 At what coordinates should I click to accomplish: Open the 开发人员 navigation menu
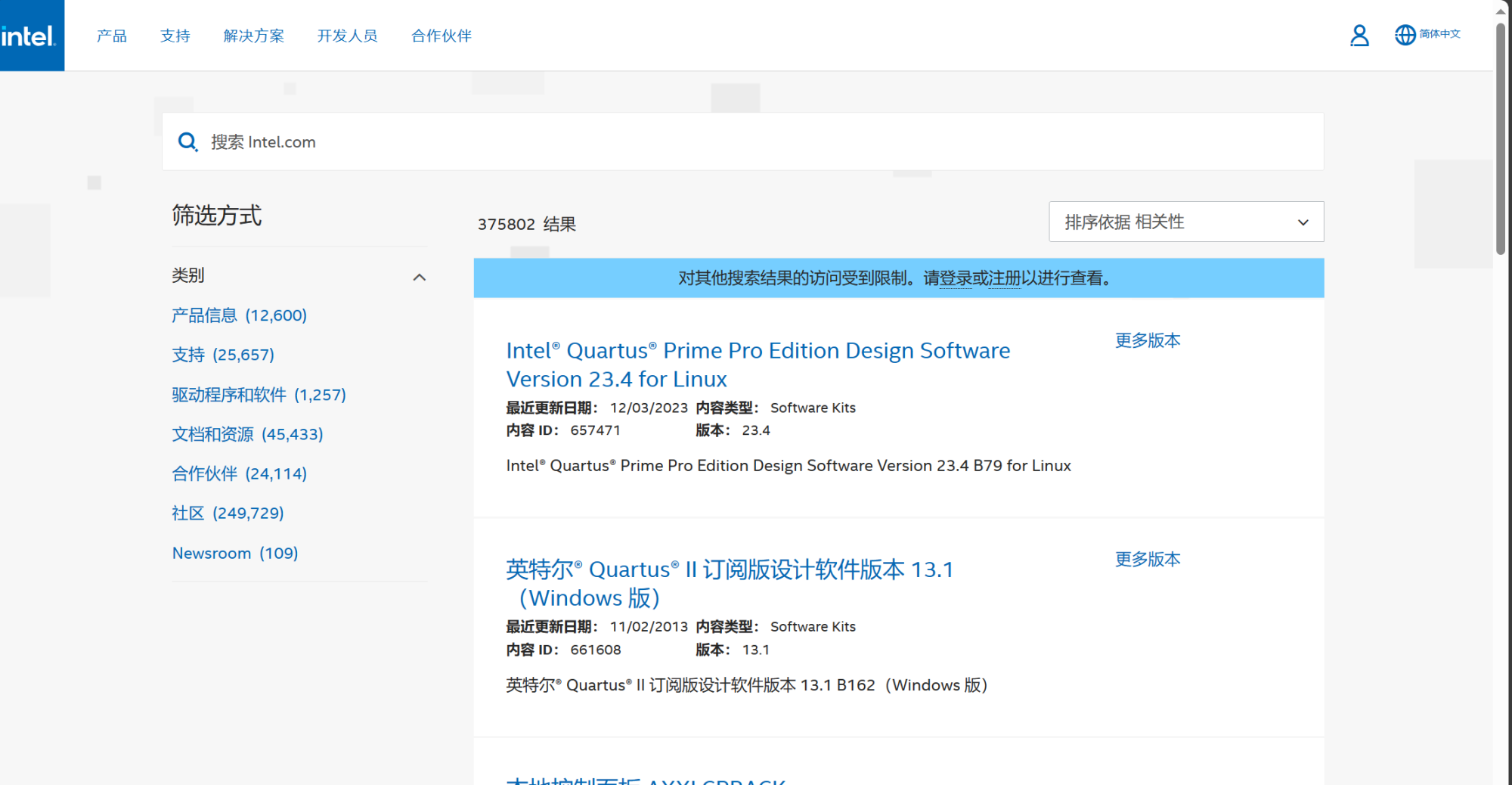347,36
